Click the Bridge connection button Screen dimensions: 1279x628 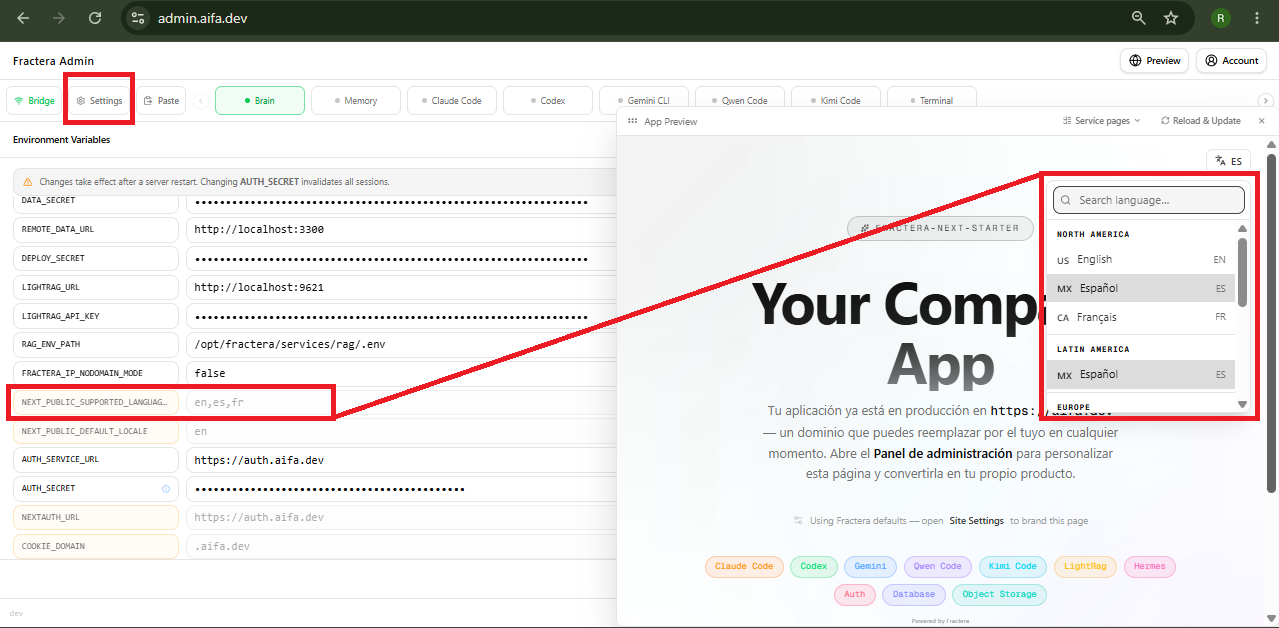[35, 101]
